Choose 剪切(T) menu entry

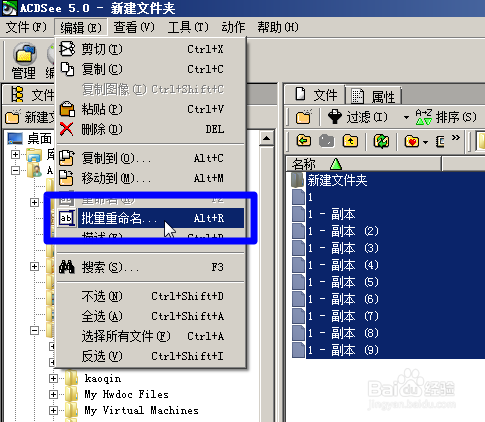point(151,49)
